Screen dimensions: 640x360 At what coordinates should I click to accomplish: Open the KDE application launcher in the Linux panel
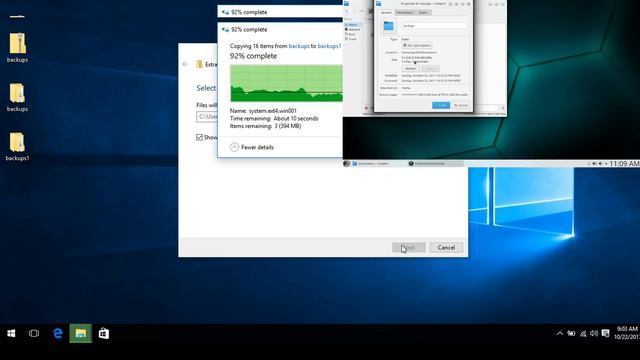pos(347,164)
